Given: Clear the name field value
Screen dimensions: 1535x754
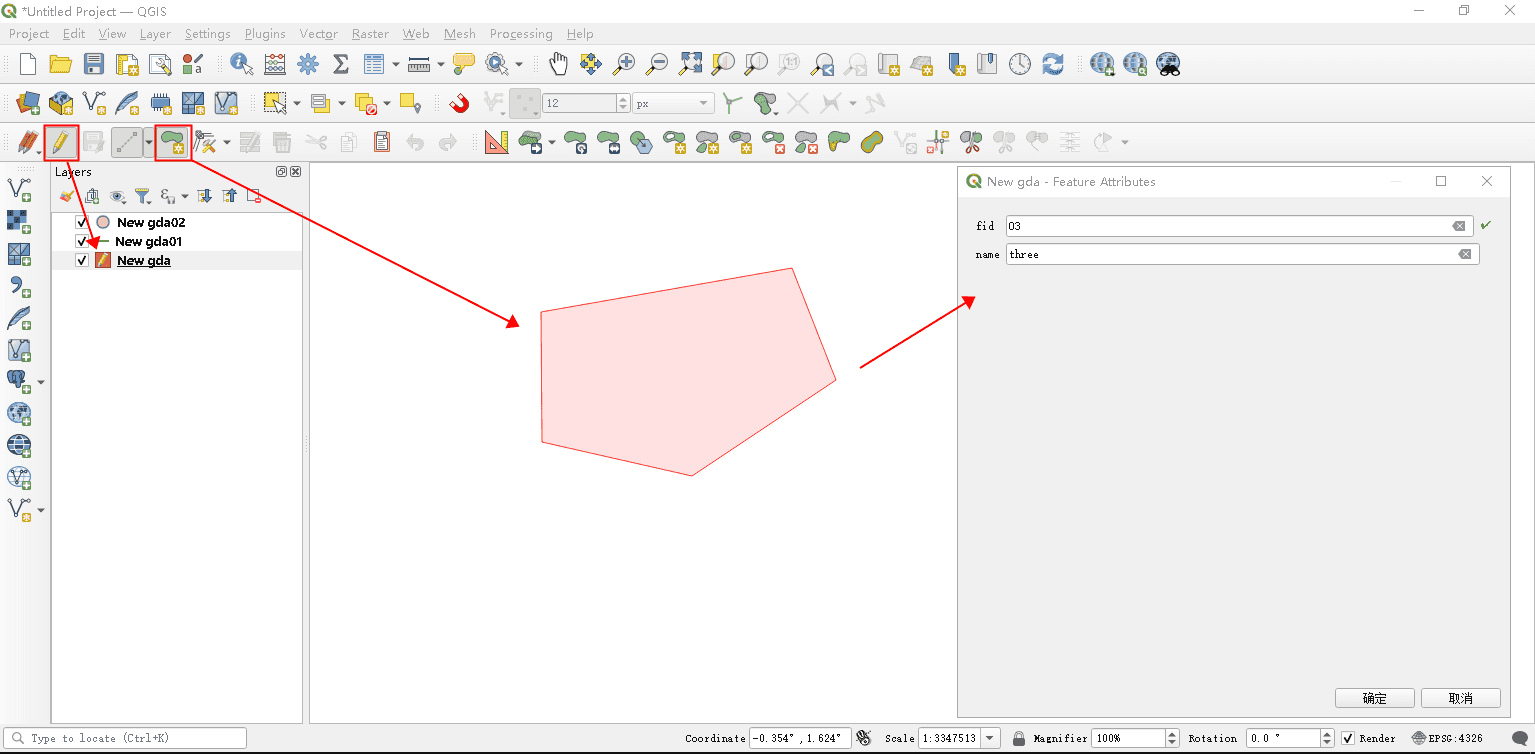Looking at the screenshot, I should [x=1465, y=254].
